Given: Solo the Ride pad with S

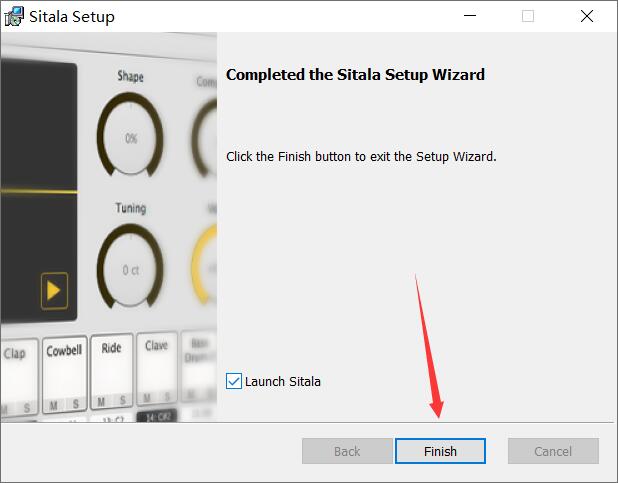Looking at the screenshot, I should coord(122,403).
